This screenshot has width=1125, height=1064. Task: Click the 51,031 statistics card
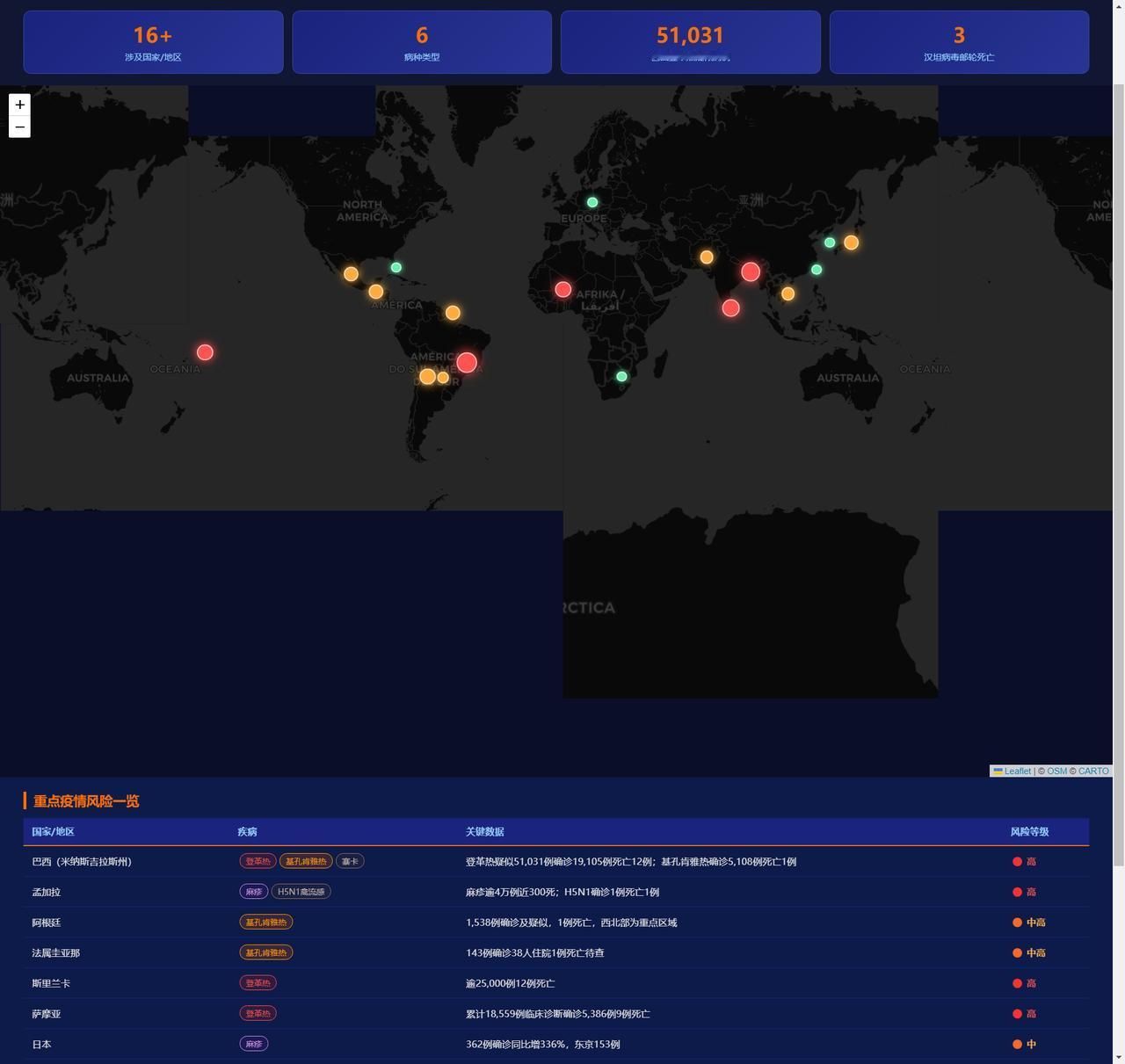690,42
